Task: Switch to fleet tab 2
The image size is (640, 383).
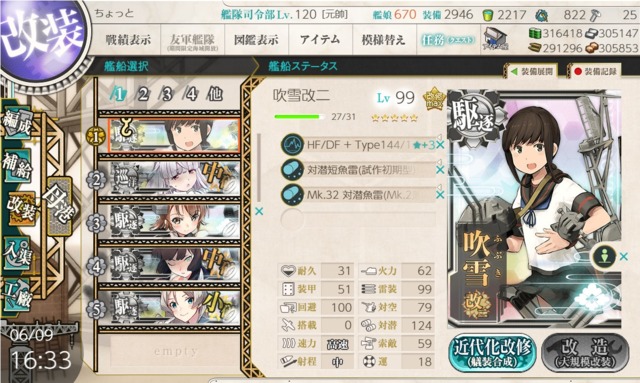Action: pos(143,94)
